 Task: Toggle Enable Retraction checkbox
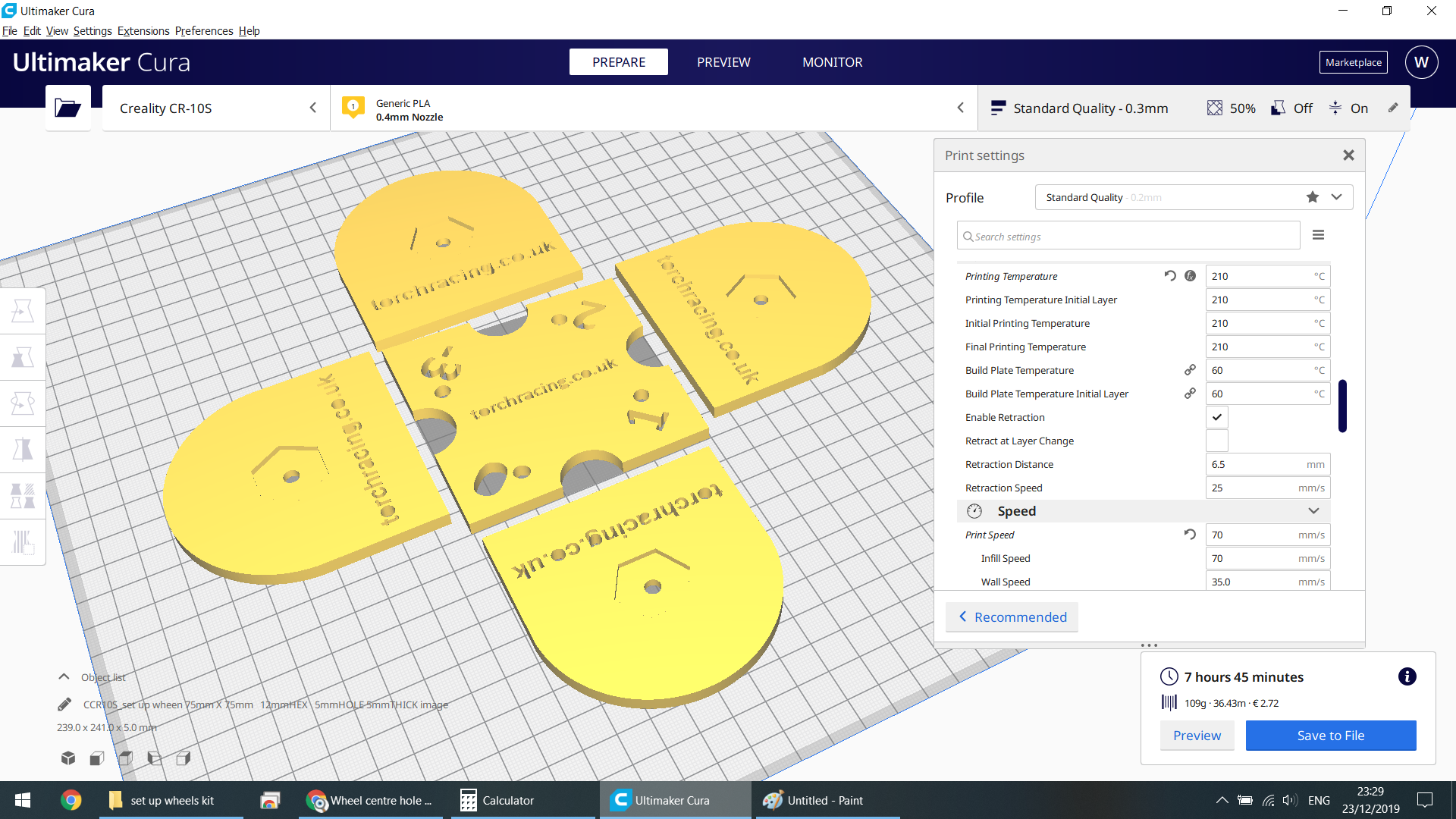pos(1217,417)
